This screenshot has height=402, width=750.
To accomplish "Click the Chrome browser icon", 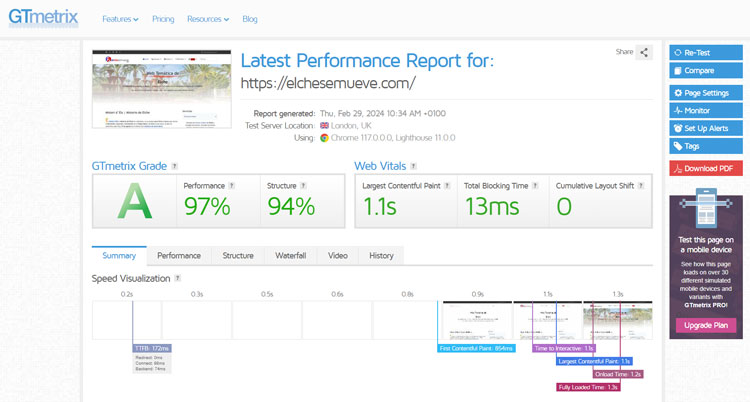I will 324,138.
